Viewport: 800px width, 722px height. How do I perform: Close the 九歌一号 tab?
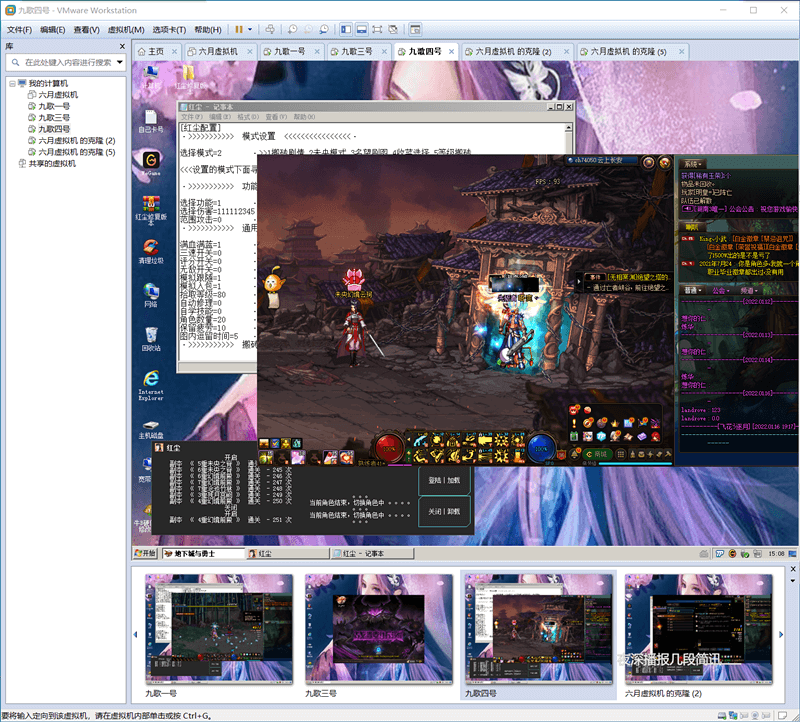(317, 52)
